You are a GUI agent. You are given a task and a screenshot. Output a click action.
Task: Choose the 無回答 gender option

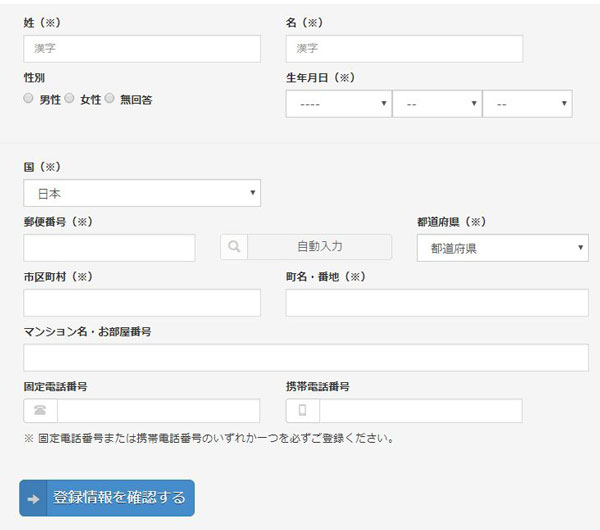[109, 98]
